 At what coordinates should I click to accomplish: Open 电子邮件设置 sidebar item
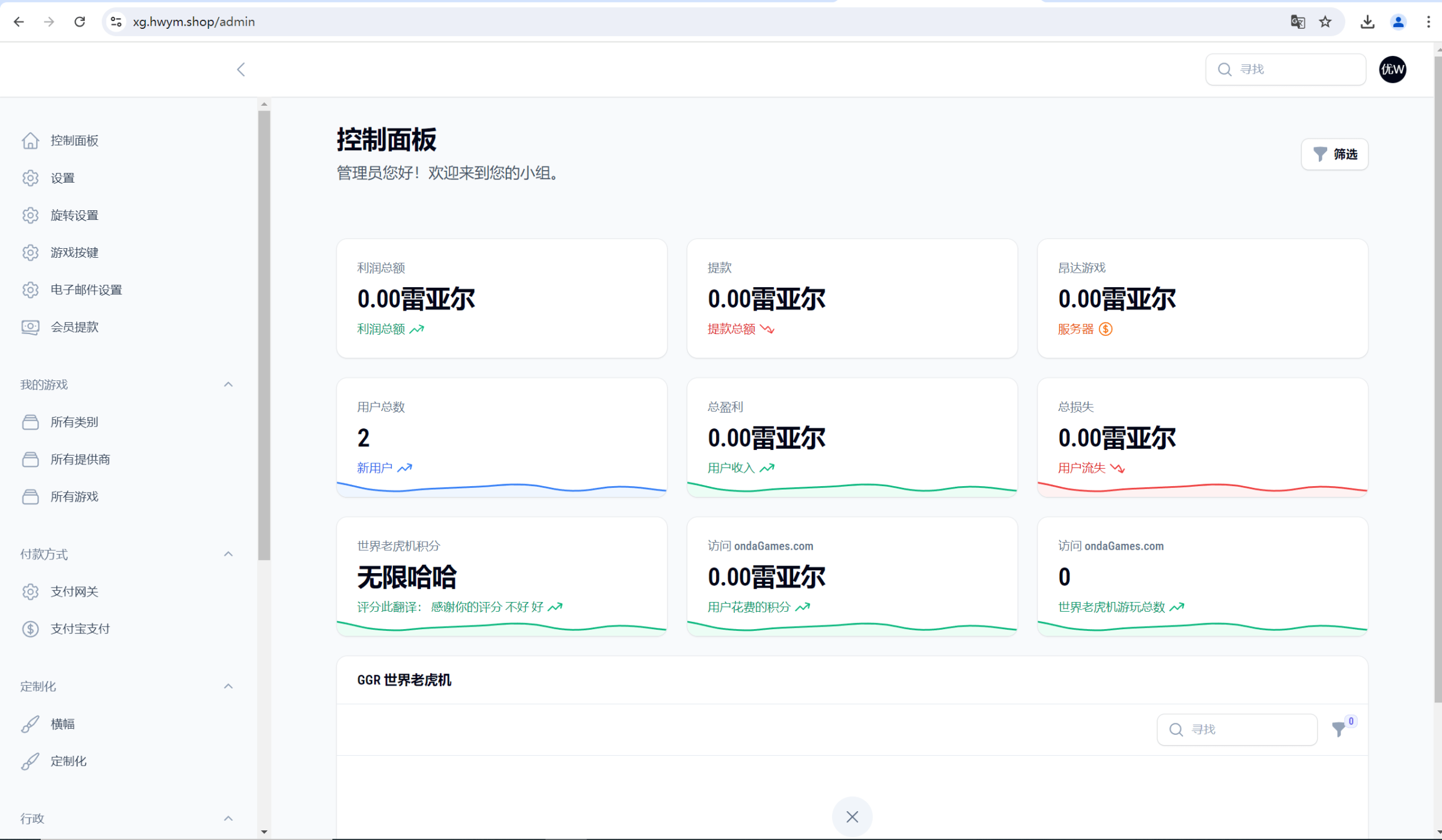point(86,290)
